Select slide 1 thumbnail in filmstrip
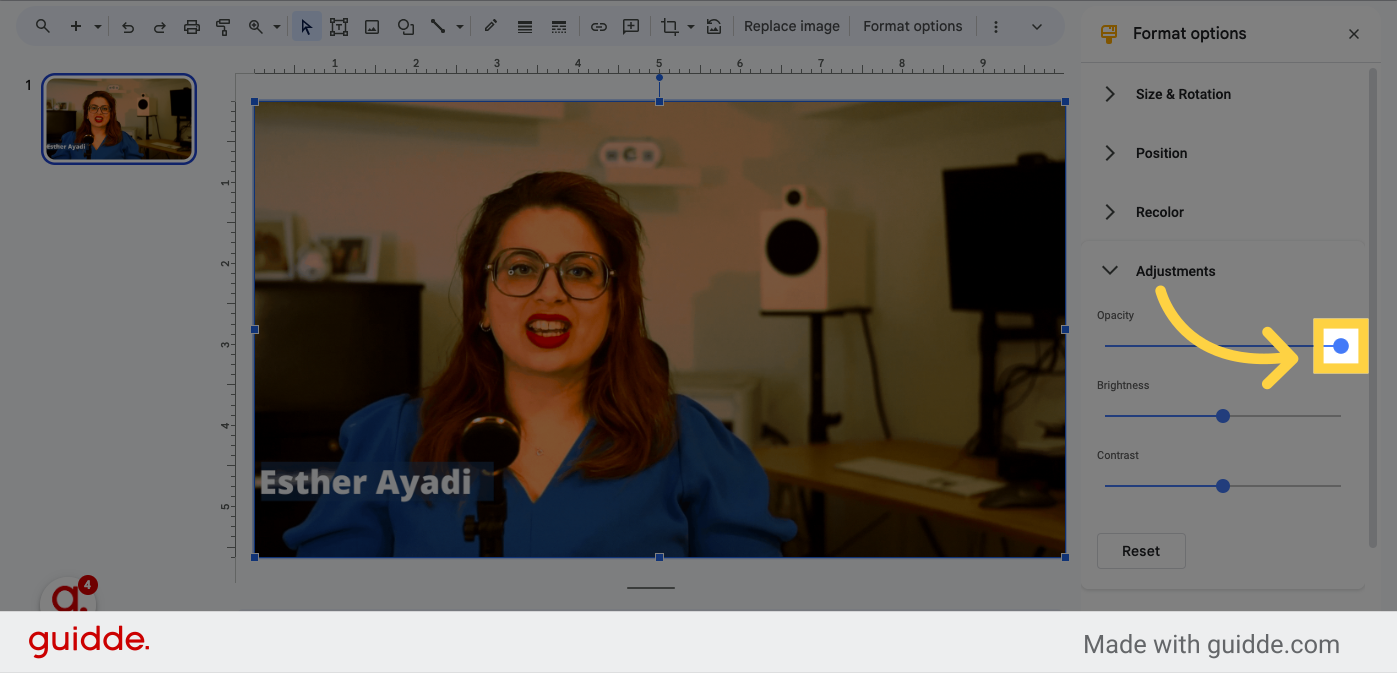The width and height of the screenshot is (1397, 673). pos(119,118)
